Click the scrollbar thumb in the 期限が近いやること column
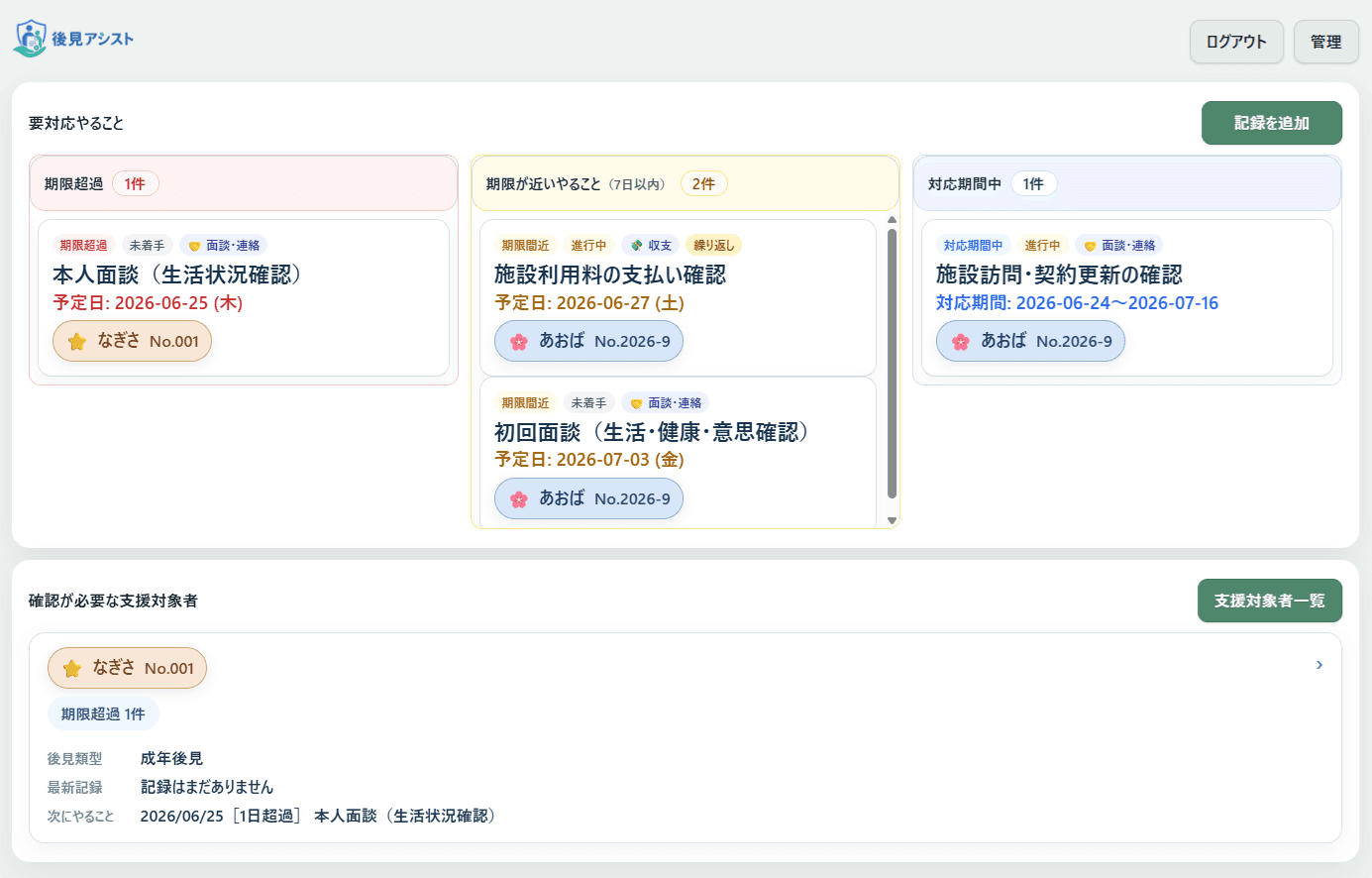 pos(892,364)
